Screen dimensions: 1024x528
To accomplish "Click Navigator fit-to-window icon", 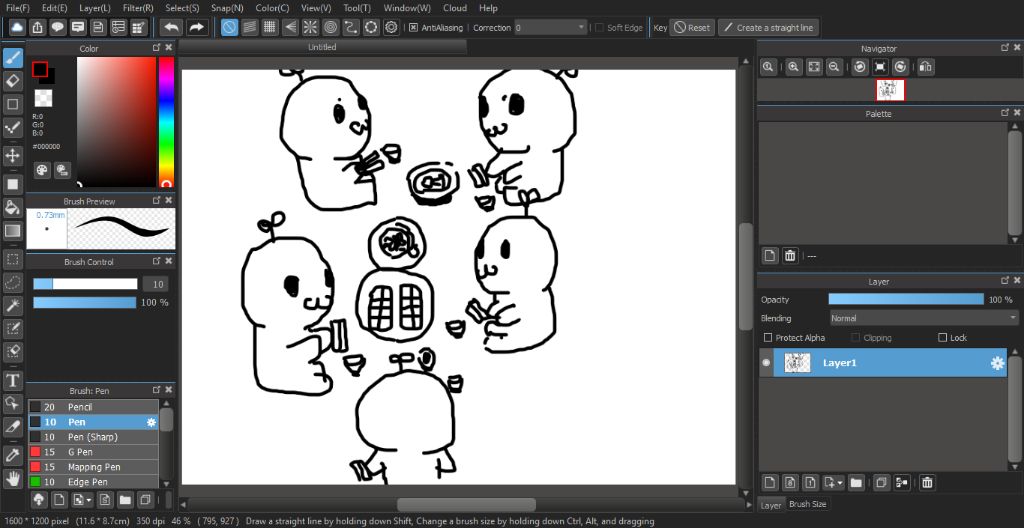I will tap(814, 67).
